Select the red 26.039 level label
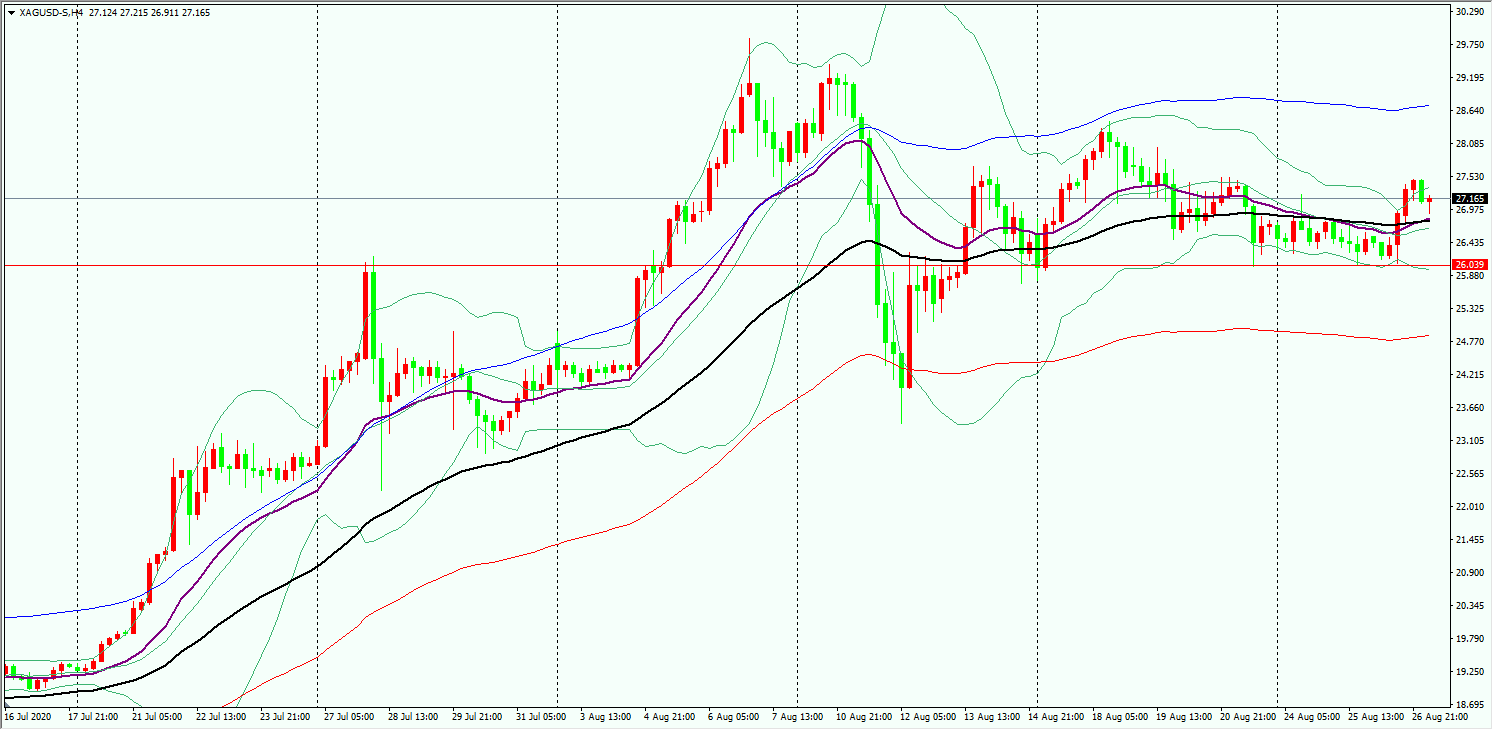The height and width of the screenshot is (730, 1493). tap(1469, 265)
